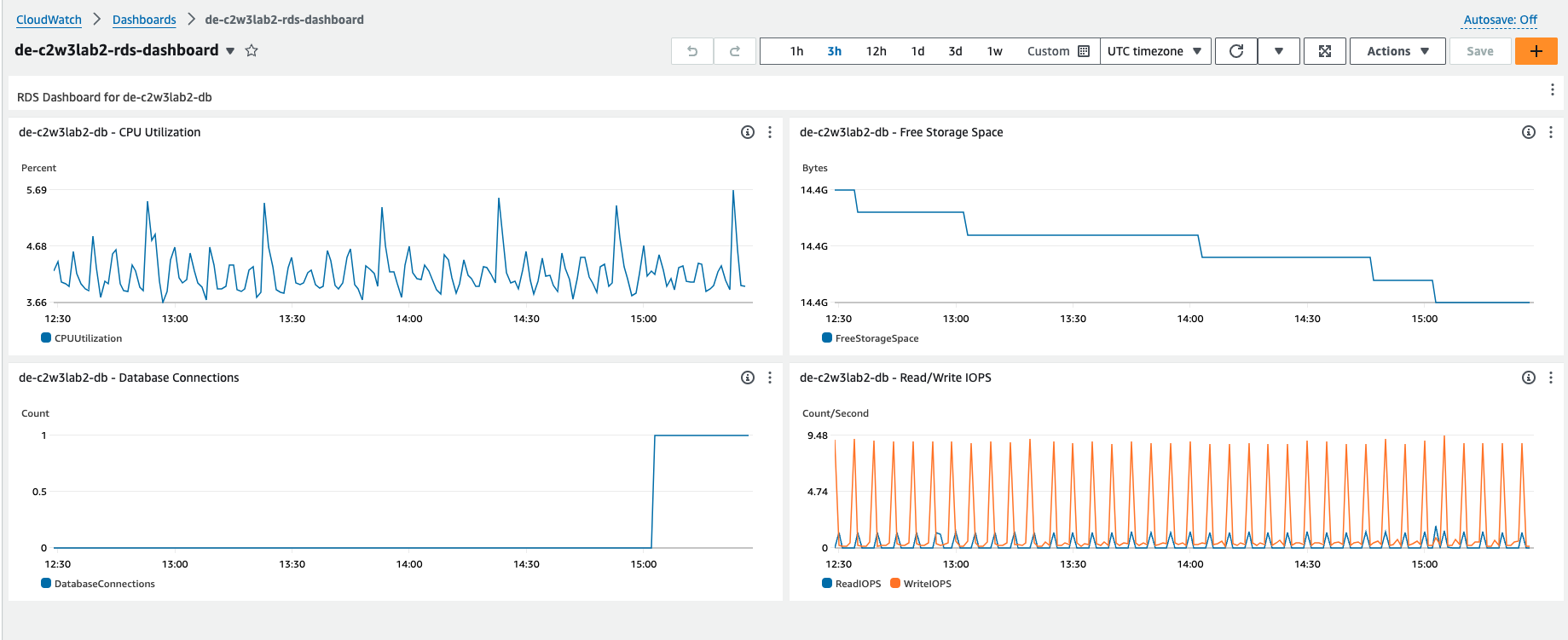Refresh the dashboard with the refresh icon
Image resolution: width=1568 pixels, height=640 pixels.
pyautogui.click(x=1235, y=51)
